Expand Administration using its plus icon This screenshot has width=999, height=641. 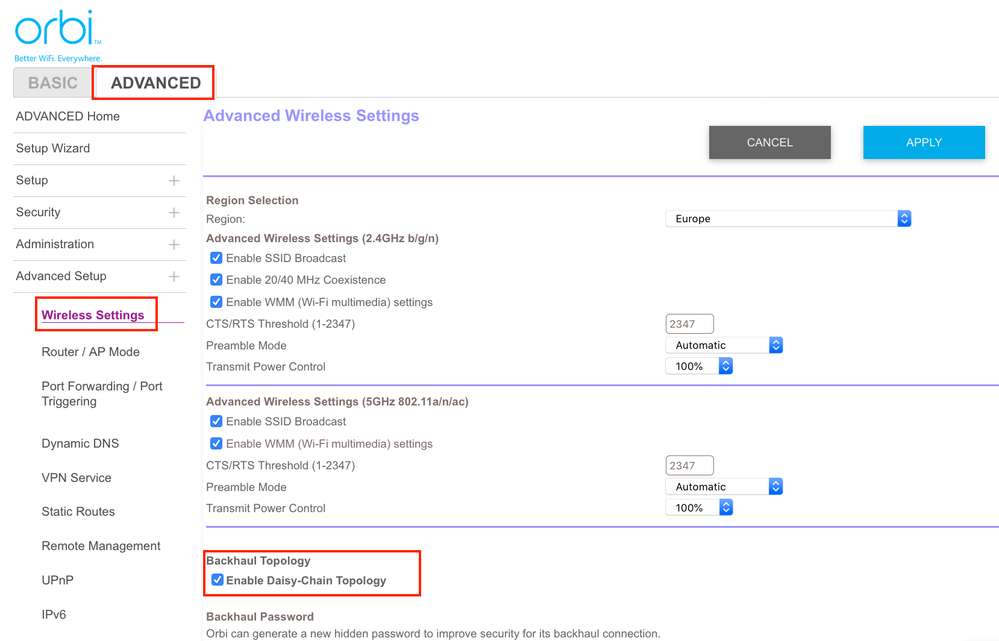pyautogui.click(x=174, y=245)
